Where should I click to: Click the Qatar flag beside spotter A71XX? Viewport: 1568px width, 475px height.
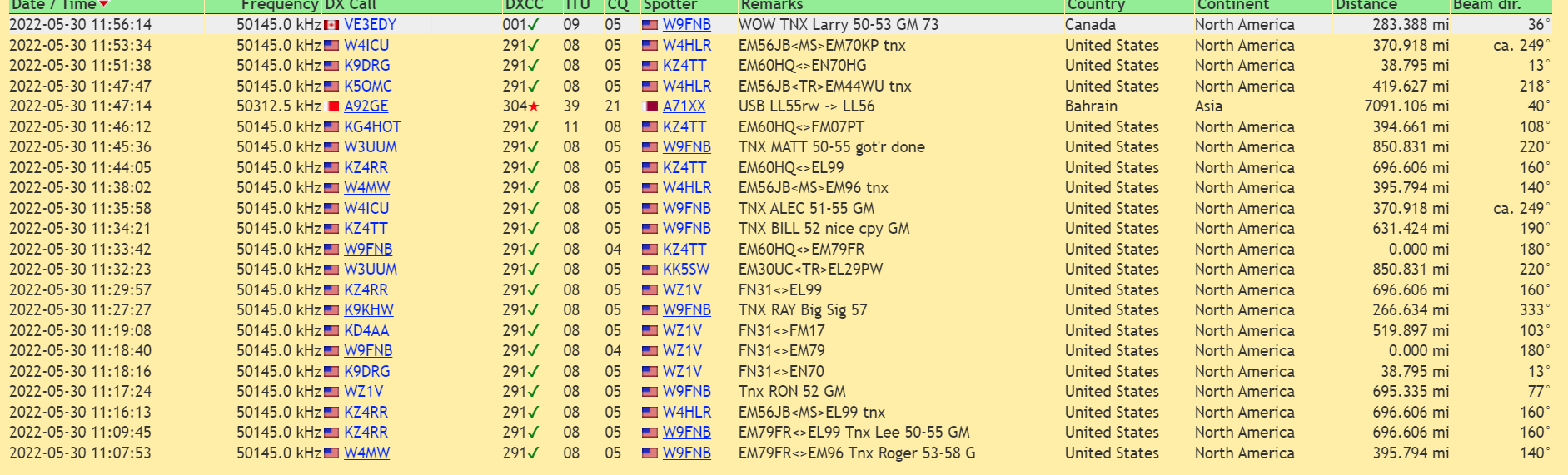[x=650, y=106]
